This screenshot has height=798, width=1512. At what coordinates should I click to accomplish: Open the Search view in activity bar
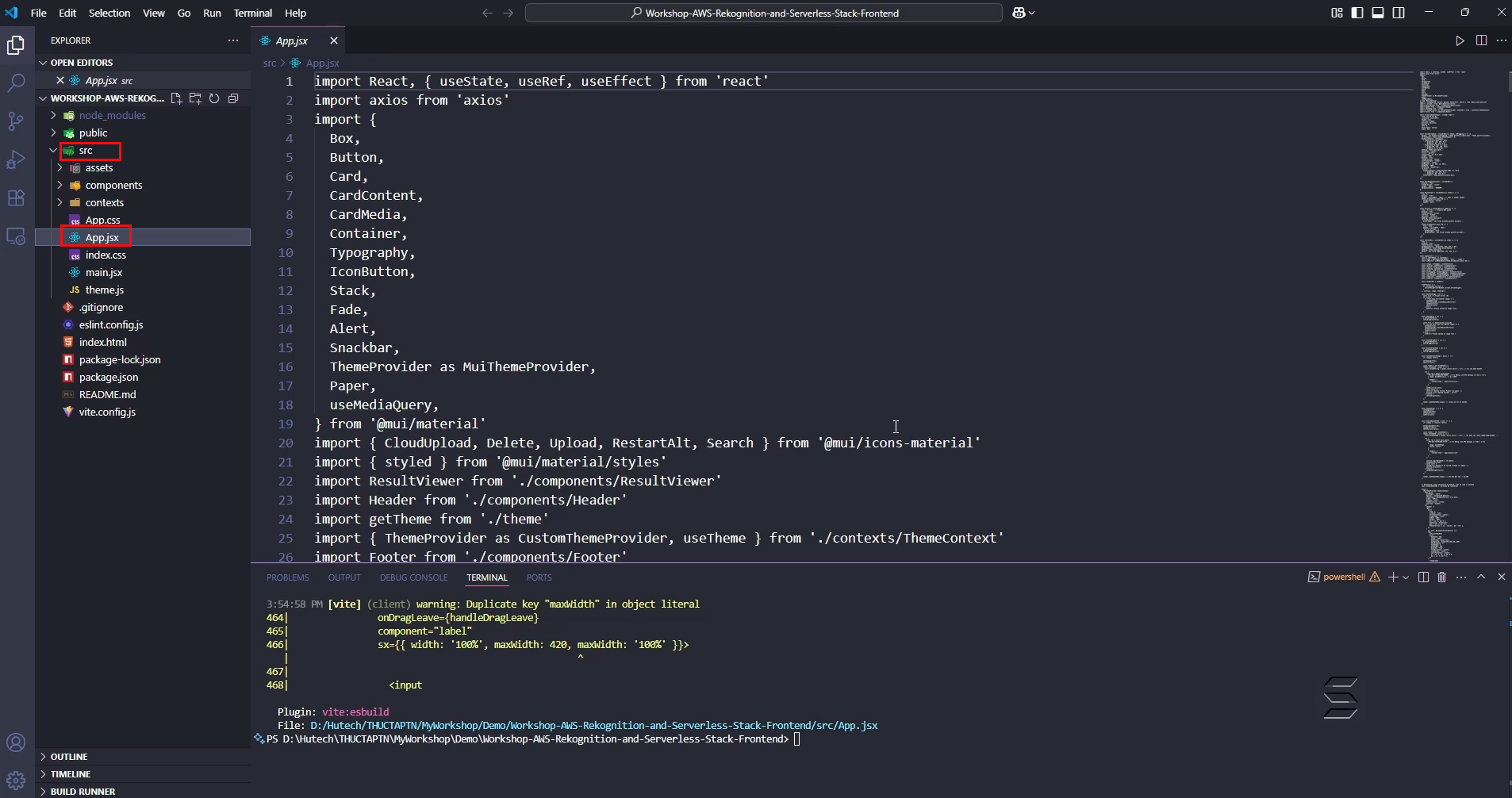(x=16, y=82)
